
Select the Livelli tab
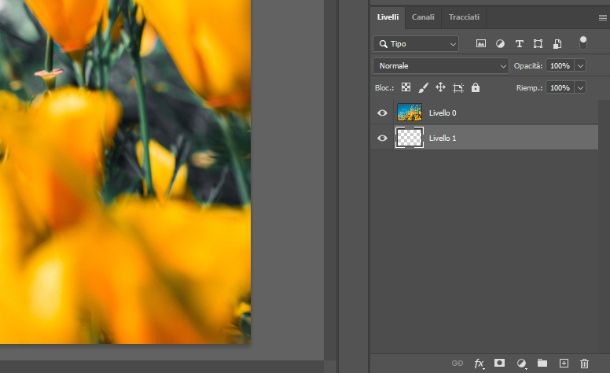[x=387, y=17]
